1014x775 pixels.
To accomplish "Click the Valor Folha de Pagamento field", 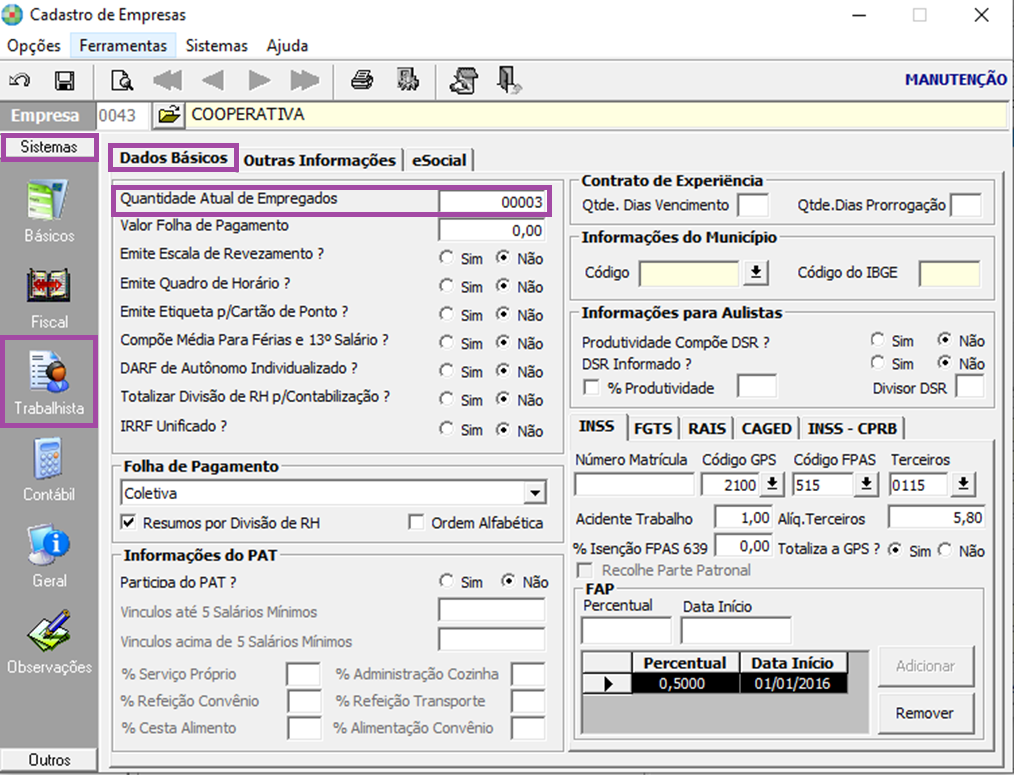I will tap(492, 230).
